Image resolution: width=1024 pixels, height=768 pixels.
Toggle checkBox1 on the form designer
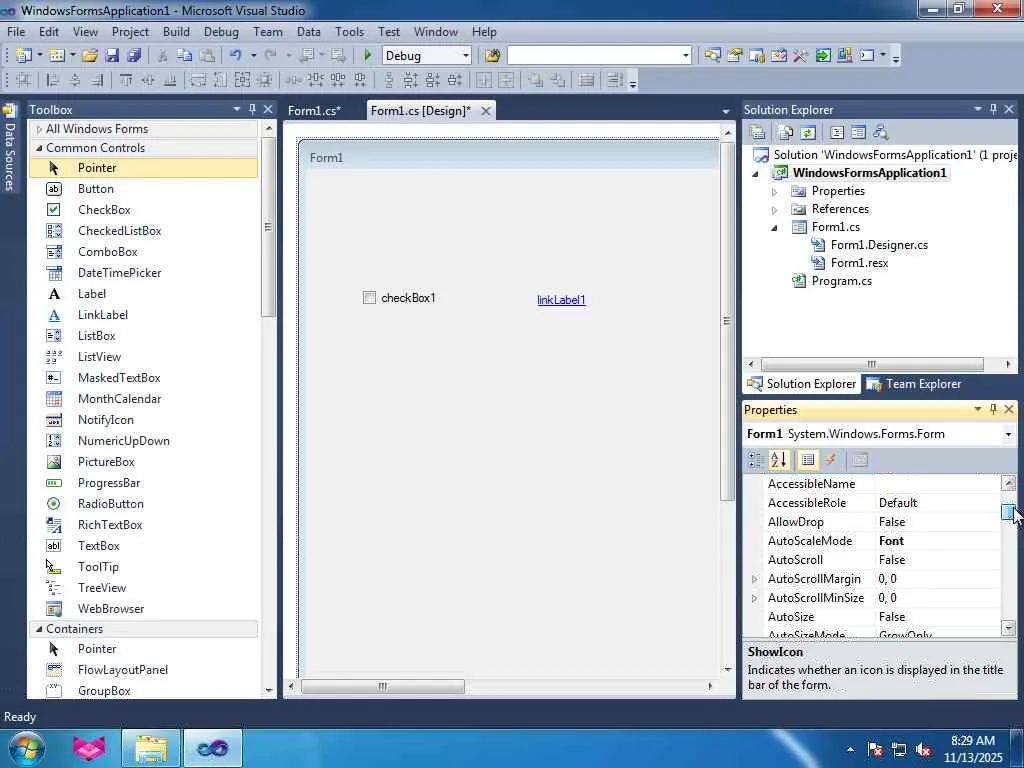(x=369, y=298)
